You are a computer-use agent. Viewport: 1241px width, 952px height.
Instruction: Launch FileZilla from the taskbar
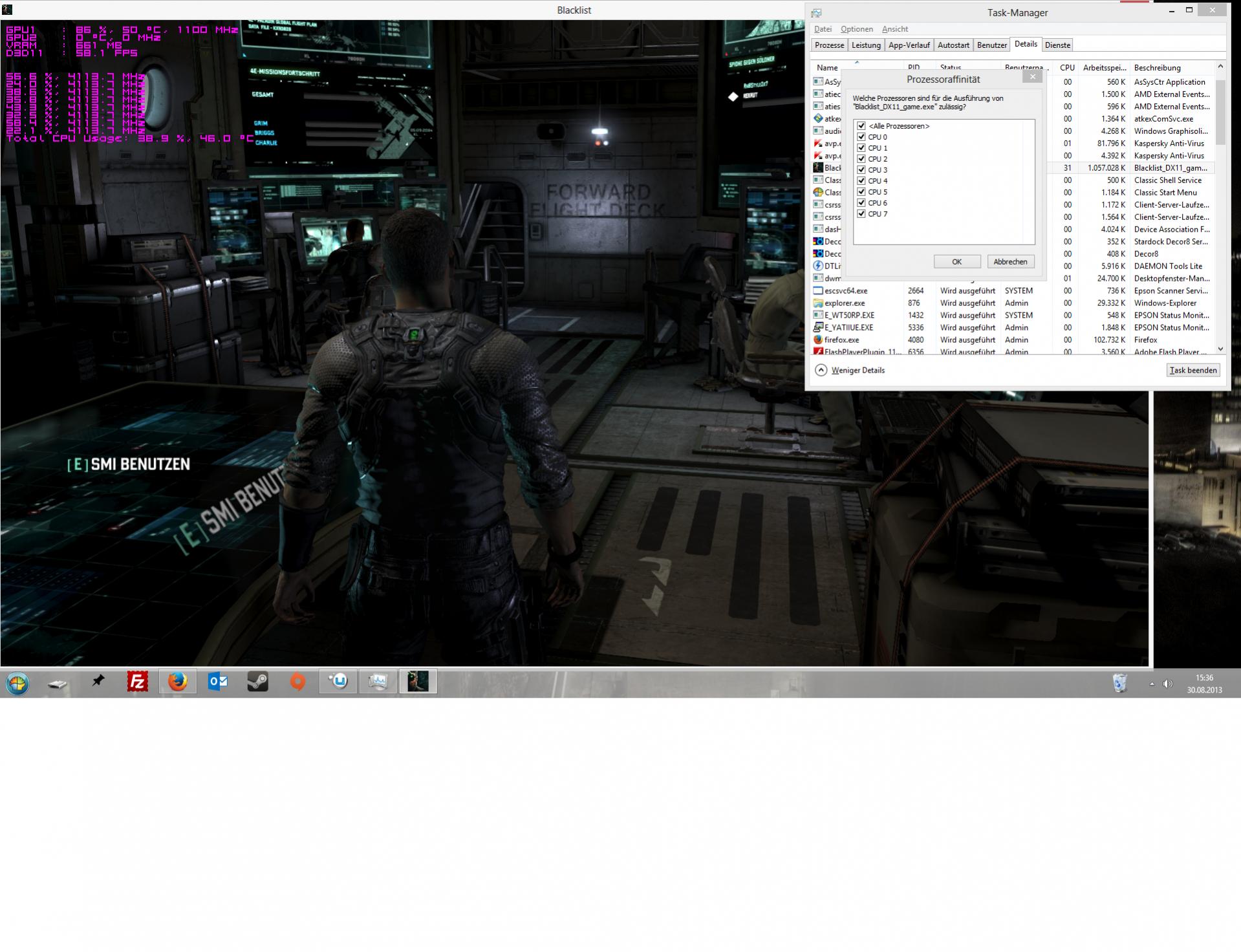[138, 682]
